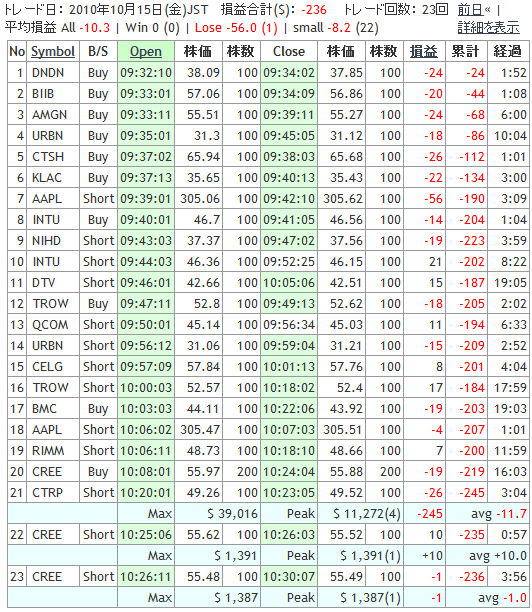Click the elapsed time 0:57 in row 22
The height and width of the screenshot is (612, 532).
(514, 535)
